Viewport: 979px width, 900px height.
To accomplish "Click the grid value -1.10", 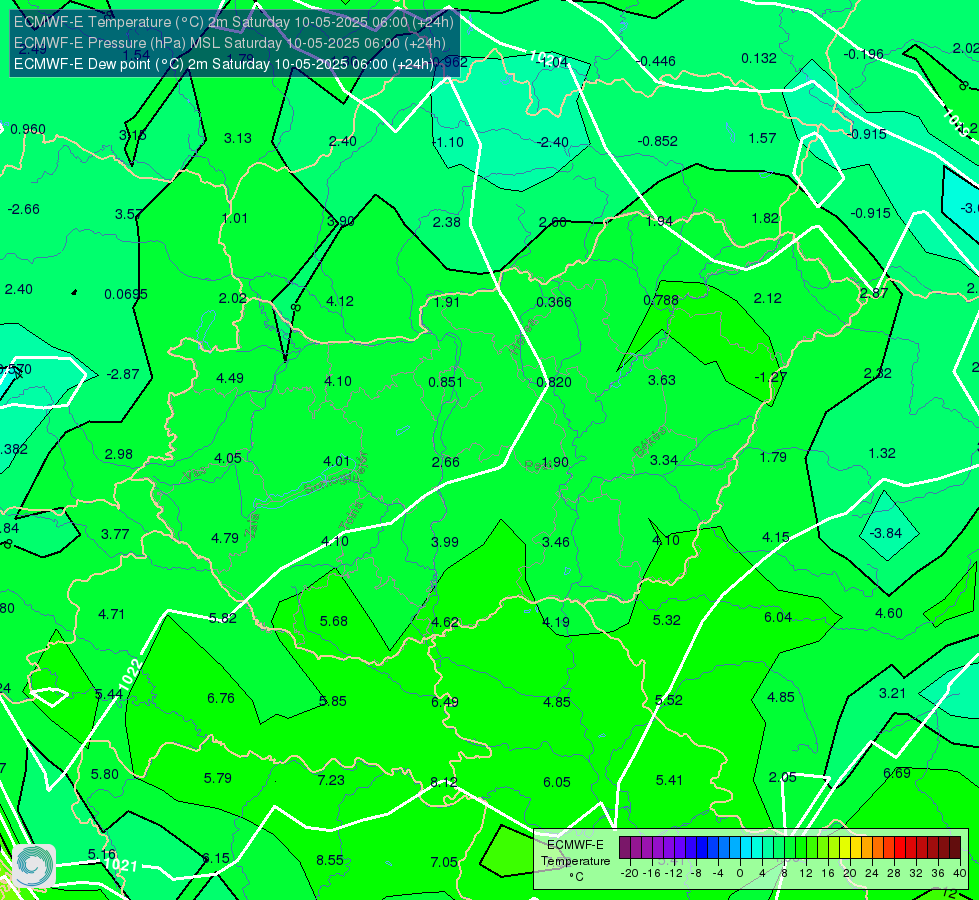I will (448, 142).
